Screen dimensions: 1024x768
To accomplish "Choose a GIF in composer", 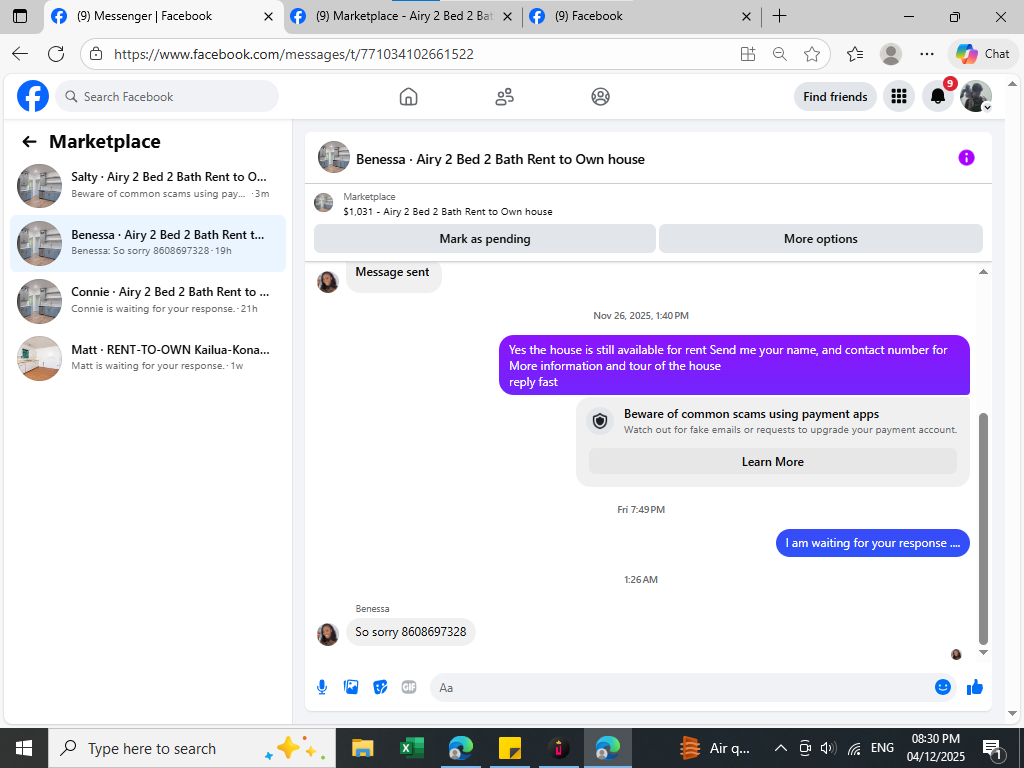I will pos(409,687).
